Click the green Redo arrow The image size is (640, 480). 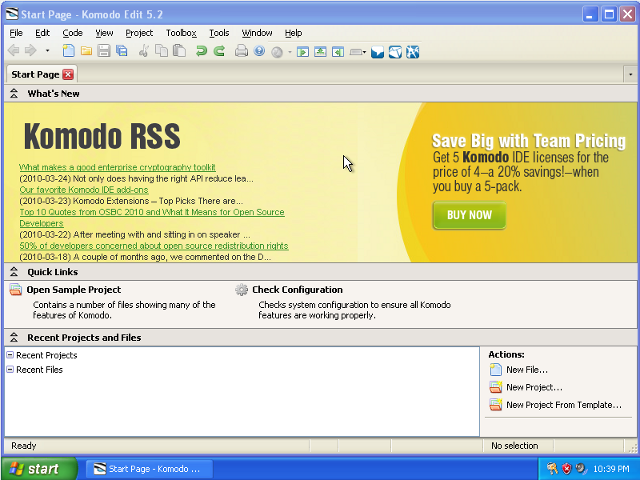point(219,51)
